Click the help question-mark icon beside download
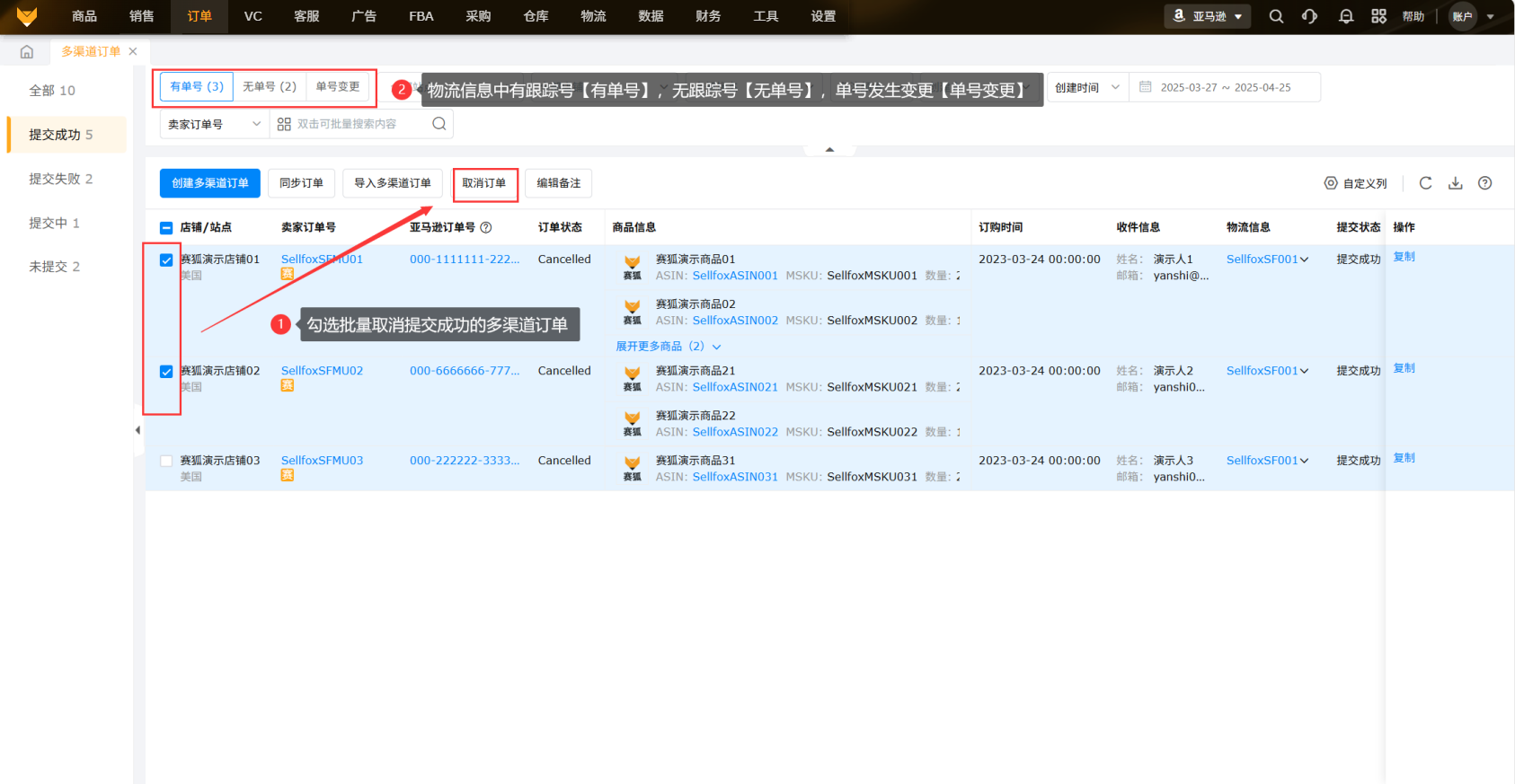The image size is (1515, 784). coord(1485,183)
